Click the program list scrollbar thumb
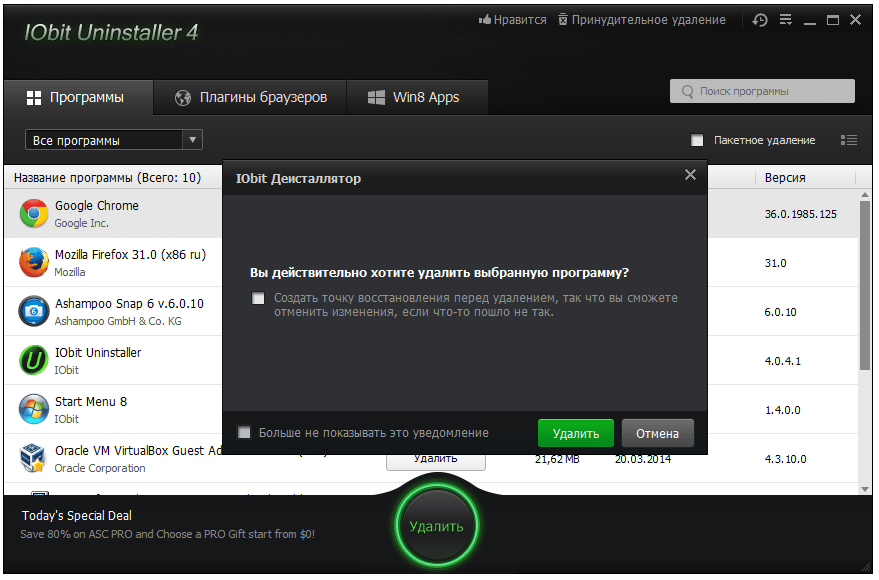 point(865,286)
